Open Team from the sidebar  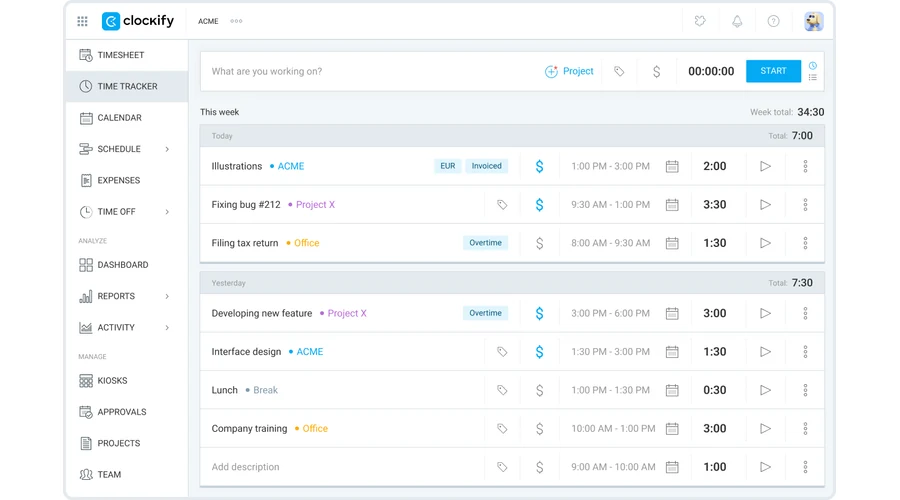pyautogui.click(x=127, y=475)
